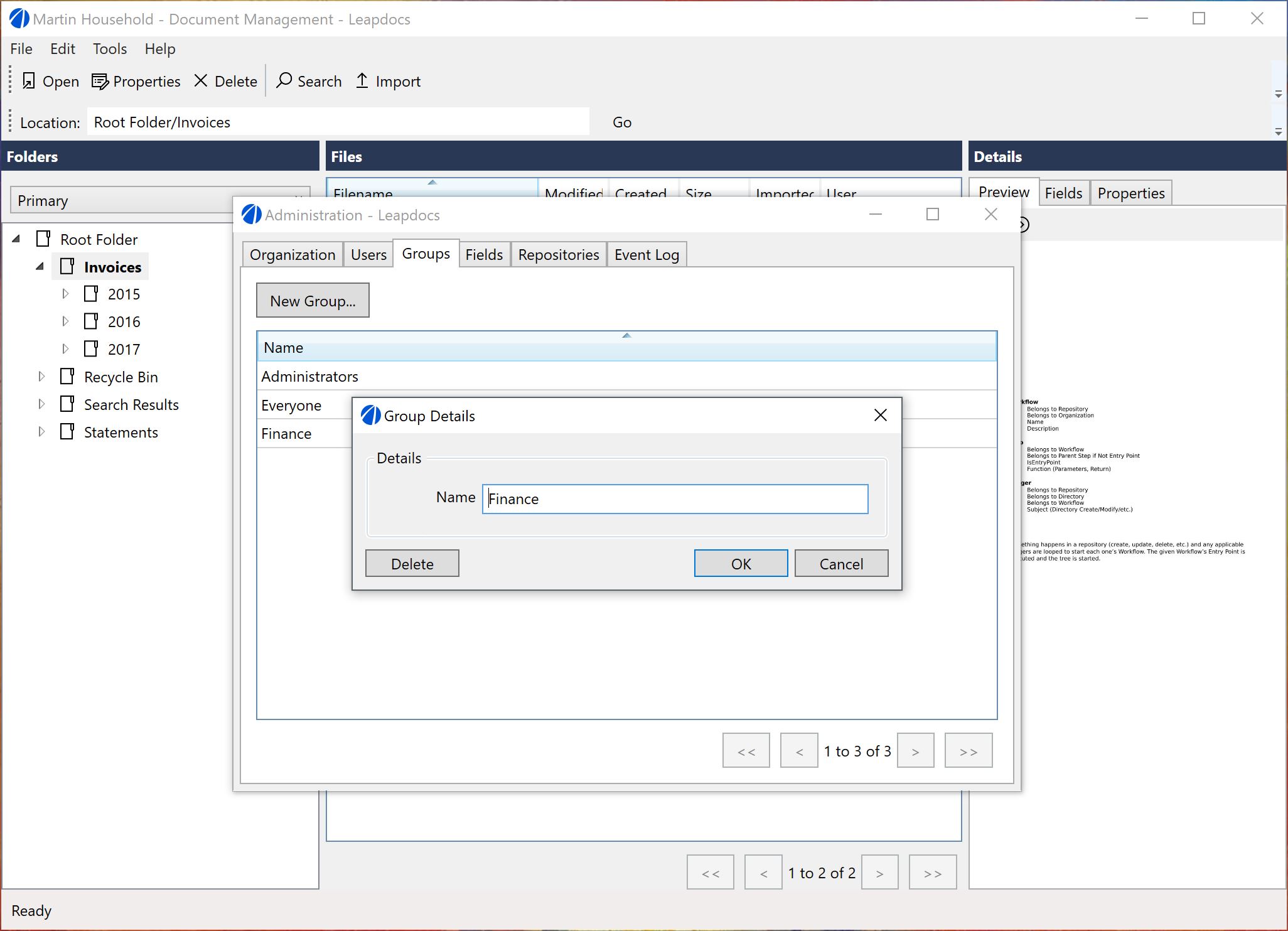Open the Details Properties tab

click(1131, 193)
